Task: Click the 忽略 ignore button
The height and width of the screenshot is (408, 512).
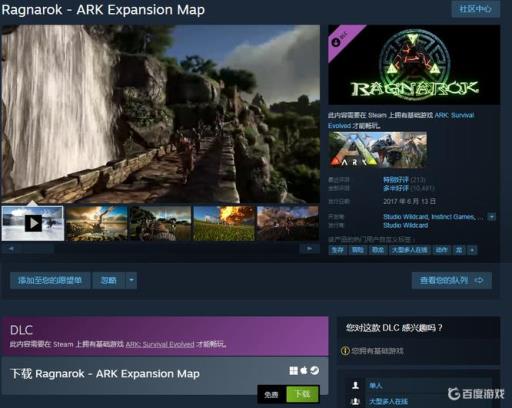Action: [x=109, y=280]
